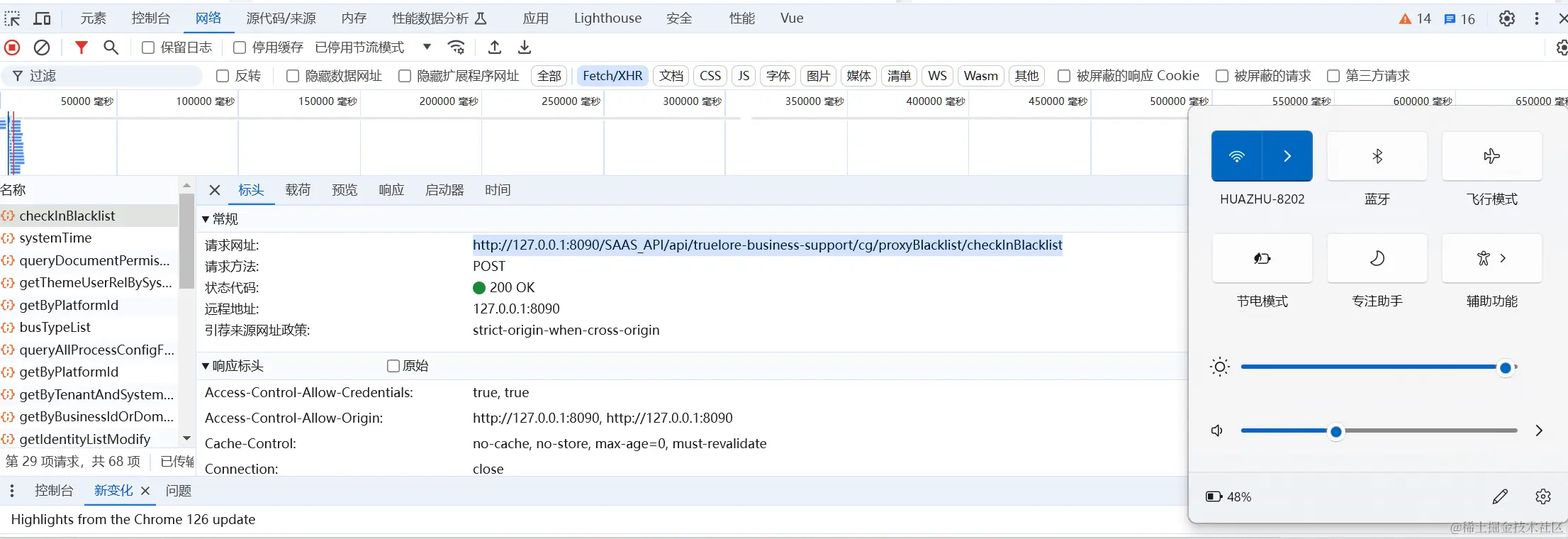
Task: Expand accessibility options chevron
Action: point(1503,258)
